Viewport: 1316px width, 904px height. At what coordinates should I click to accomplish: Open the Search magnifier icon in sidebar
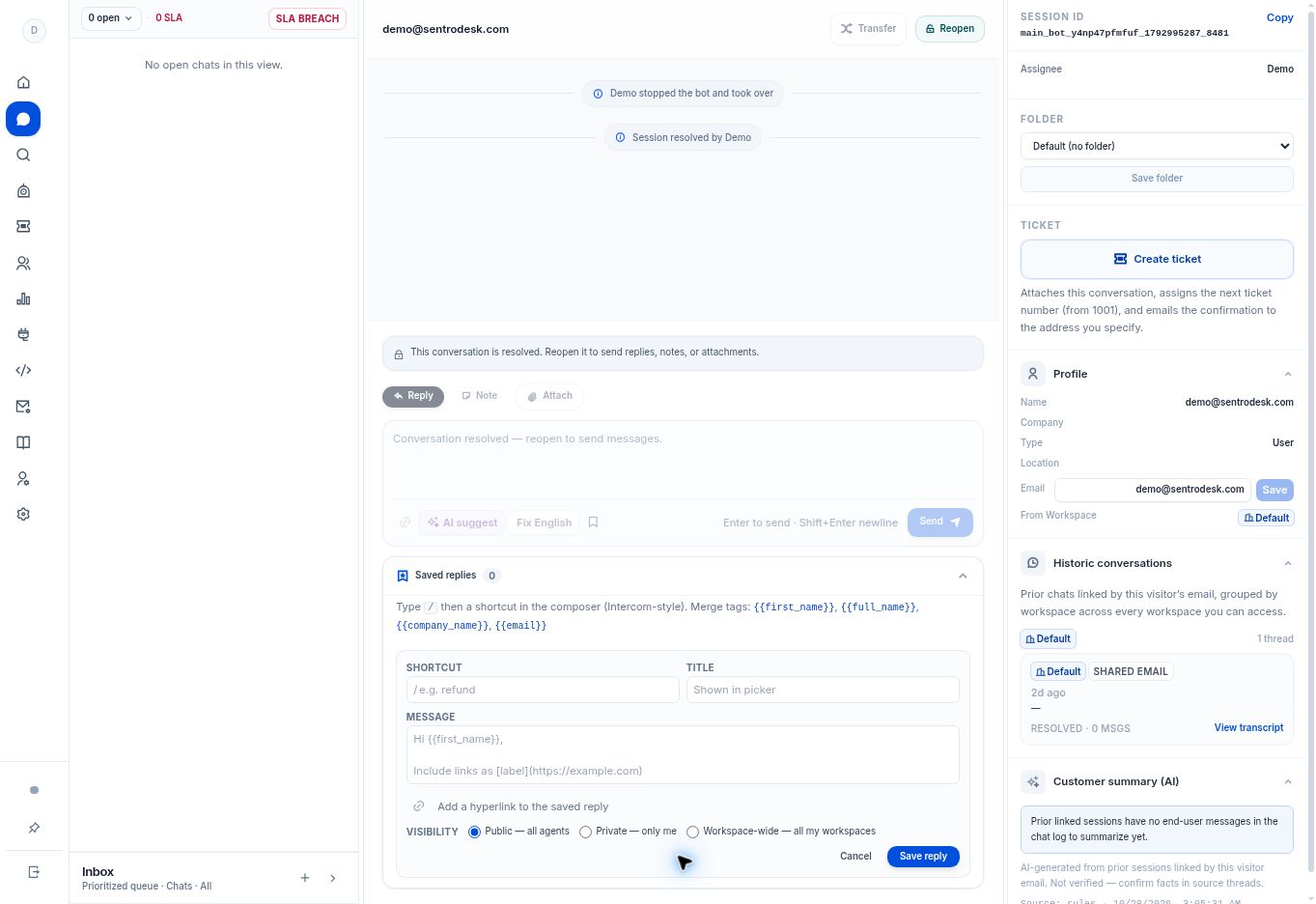pos(23,155)
